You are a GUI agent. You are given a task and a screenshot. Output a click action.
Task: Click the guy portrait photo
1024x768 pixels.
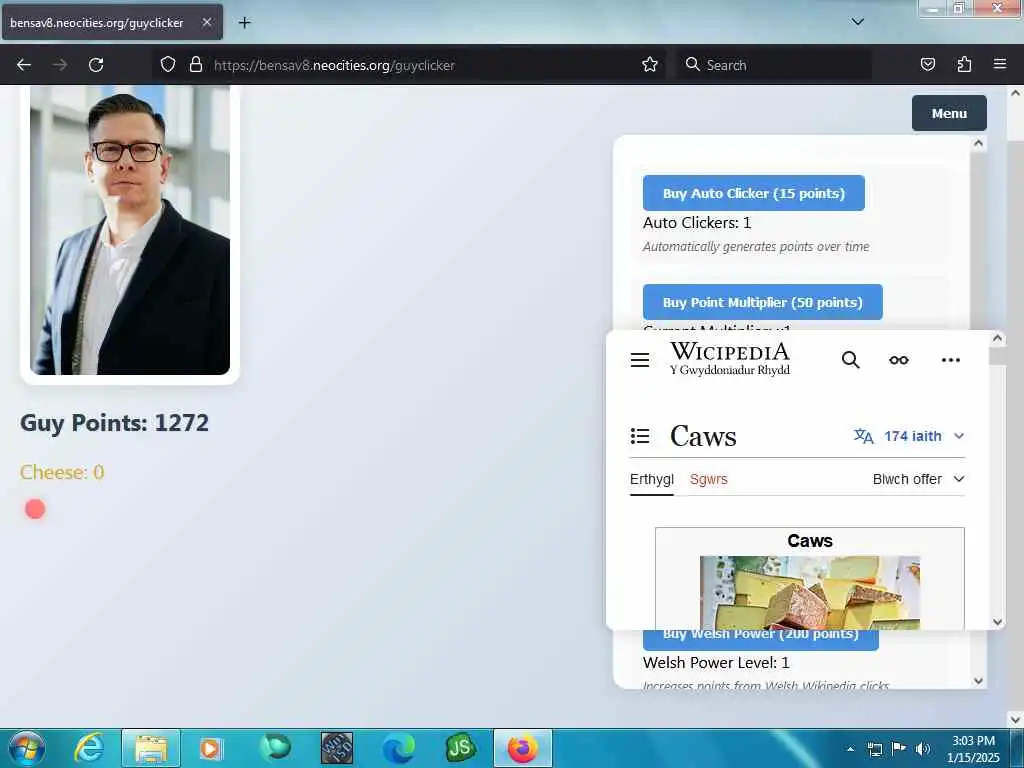(x=130, y=230)
